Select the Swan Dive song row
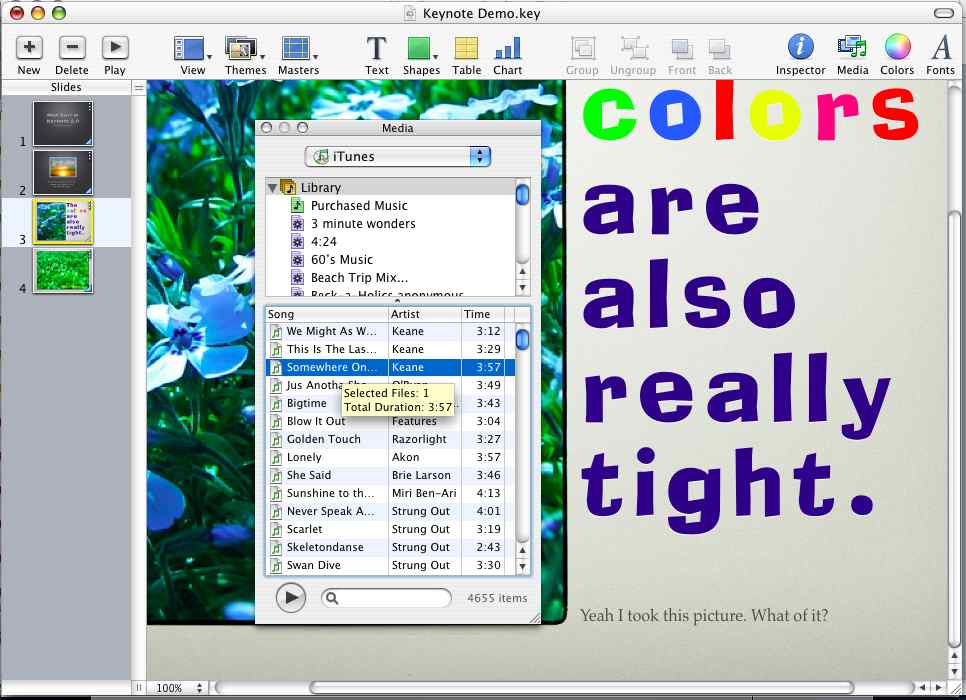This screenshot has height=700, width=966. 391,565
